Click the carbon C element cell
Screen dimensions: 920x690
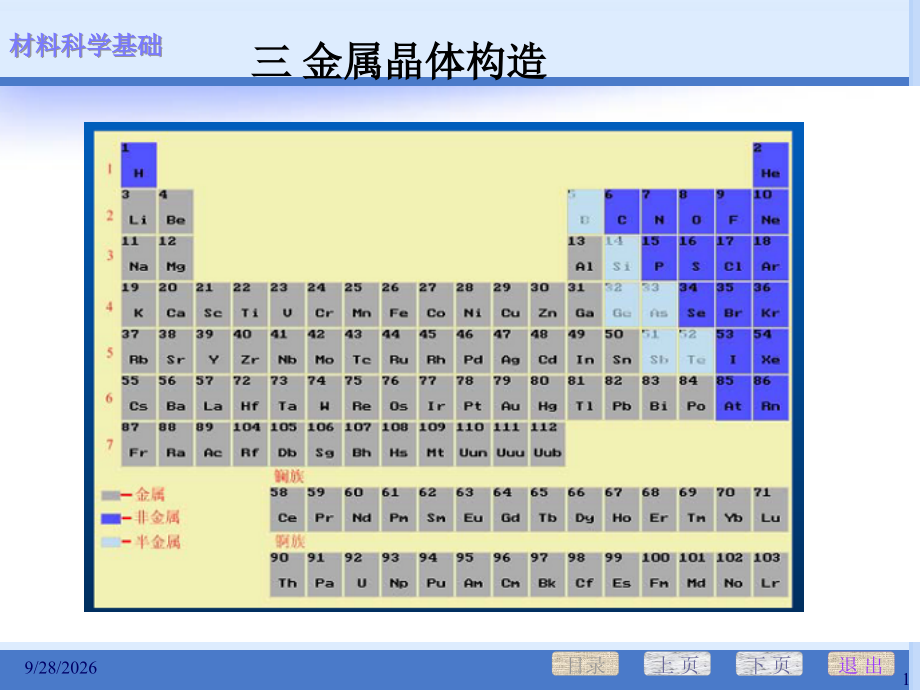point(622,212)
